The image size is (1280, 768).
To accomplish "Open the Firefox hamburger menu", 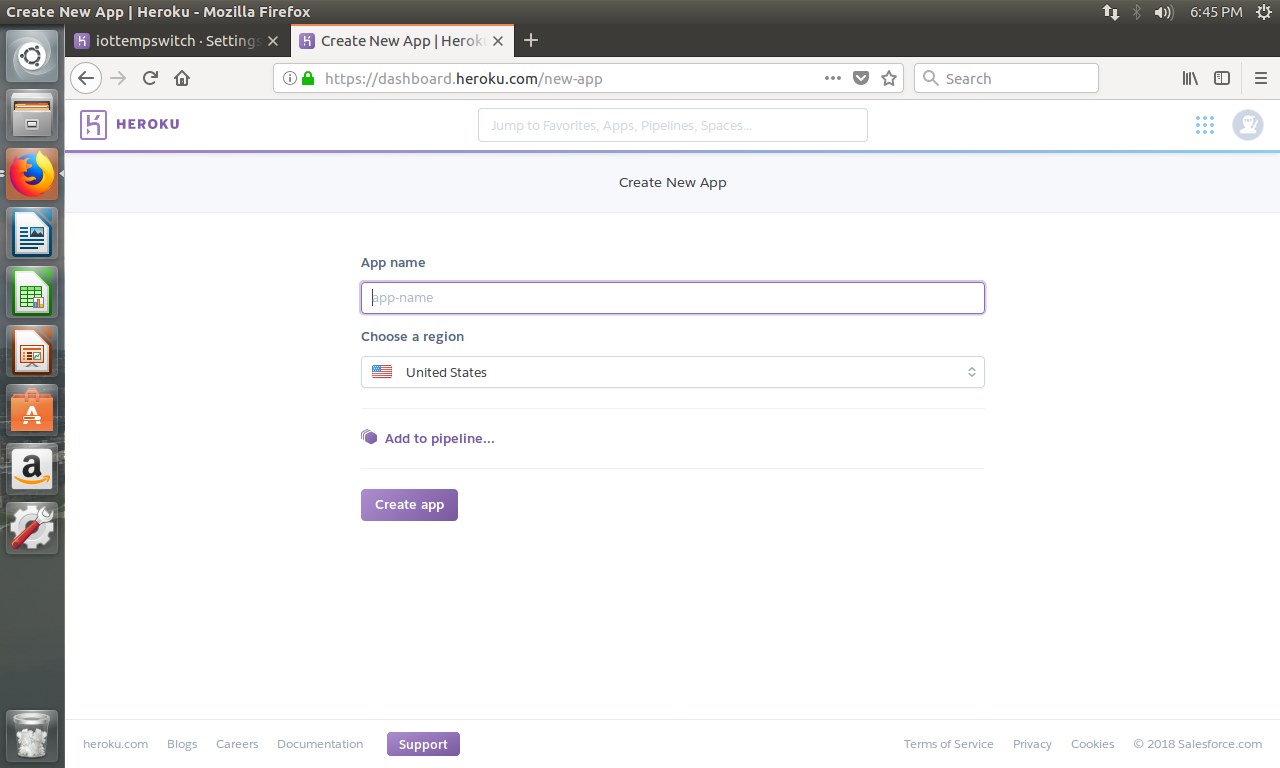I will (x=1261, y=78).
